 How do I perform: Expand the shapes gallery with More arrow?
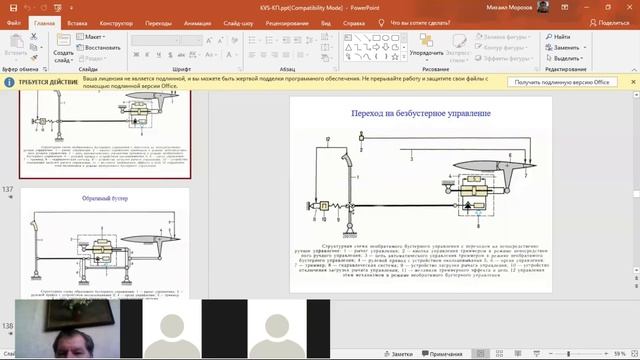point(404,57)
